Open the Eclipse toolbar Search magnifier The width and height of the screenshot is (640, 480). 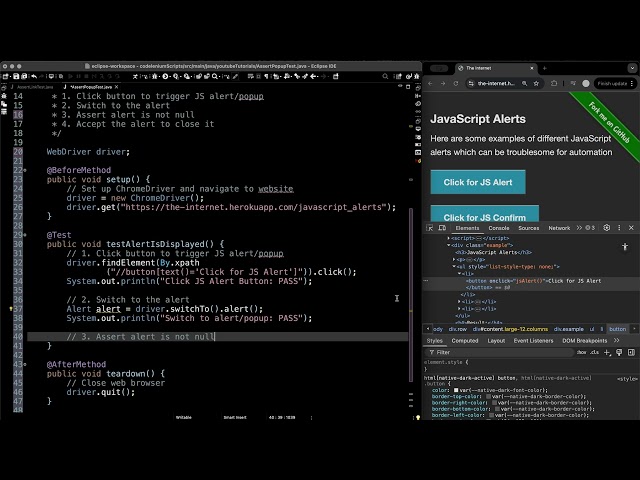point(215,76)
